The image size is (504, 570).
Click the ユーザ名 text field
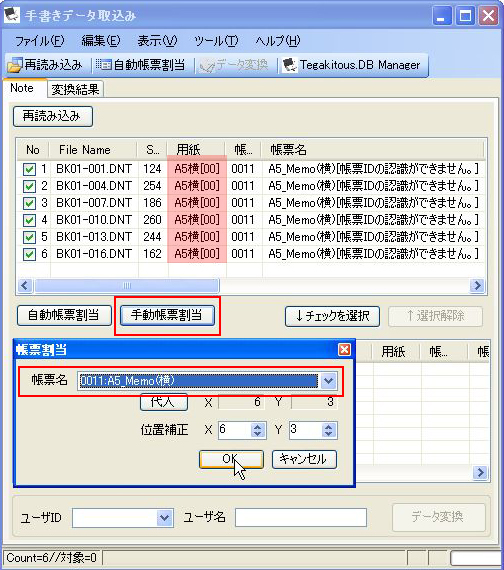click(301, 517)
